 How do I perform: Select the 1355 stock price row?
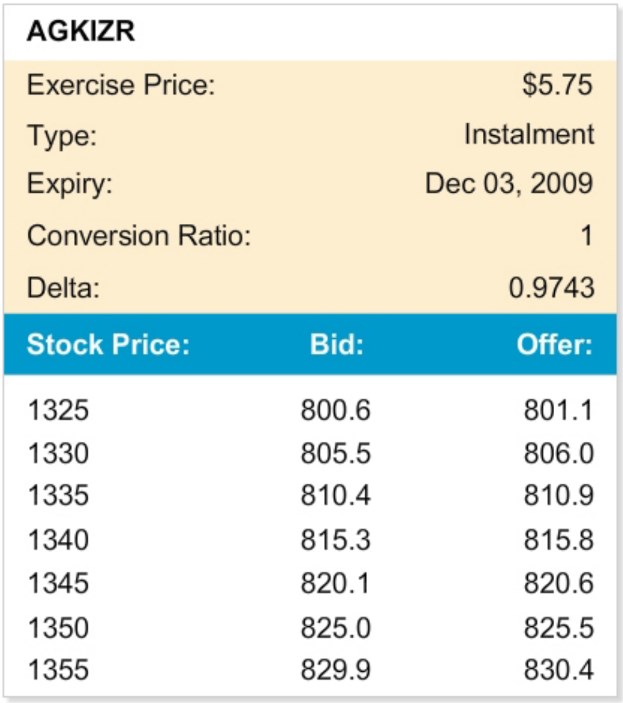58,671
